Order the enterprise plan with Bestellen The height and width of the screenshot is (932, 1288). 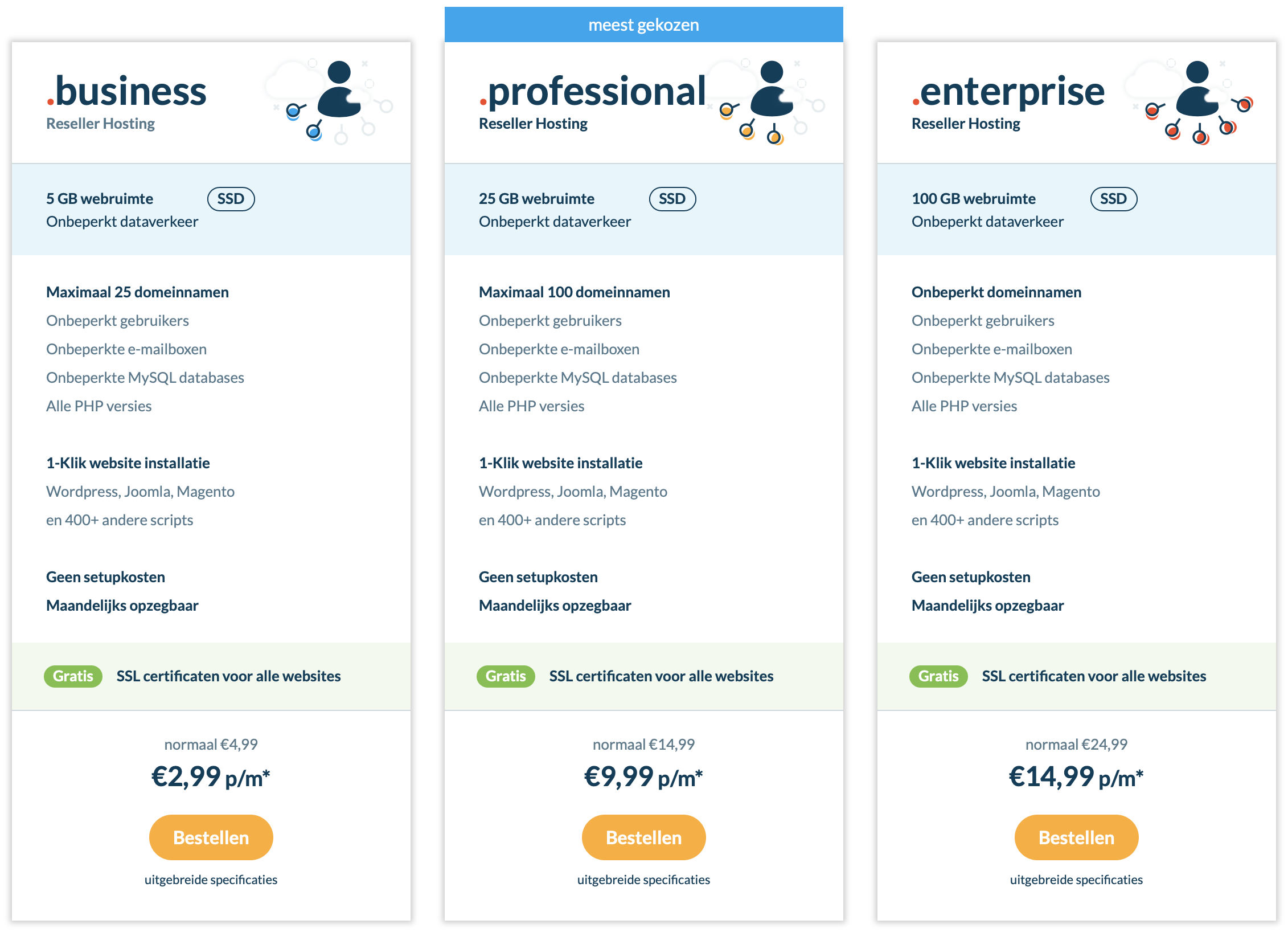(1077, 837)
